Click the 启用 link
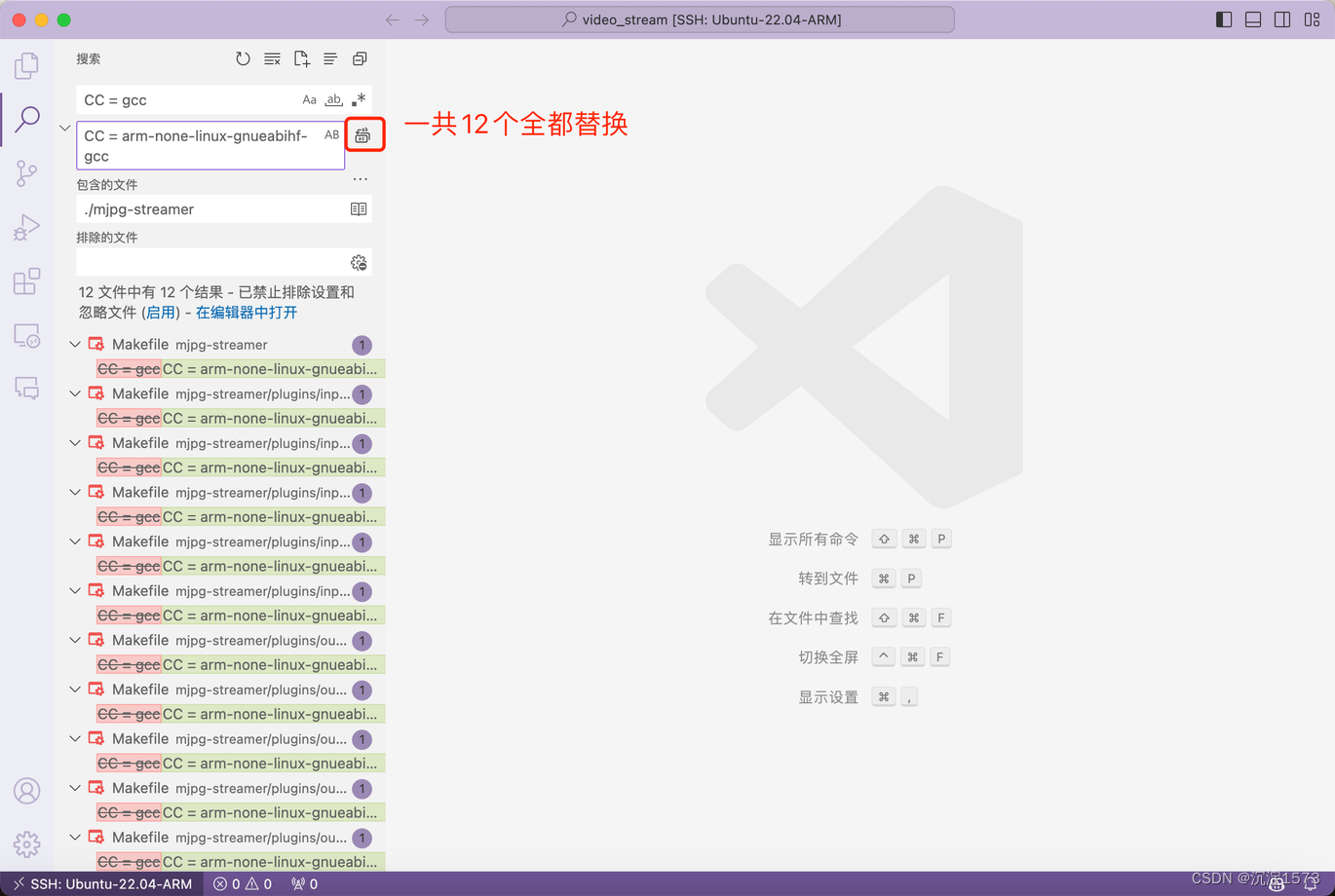Image resolution: width=1335 pixels, height=896 pixels. tap(161, 313)
